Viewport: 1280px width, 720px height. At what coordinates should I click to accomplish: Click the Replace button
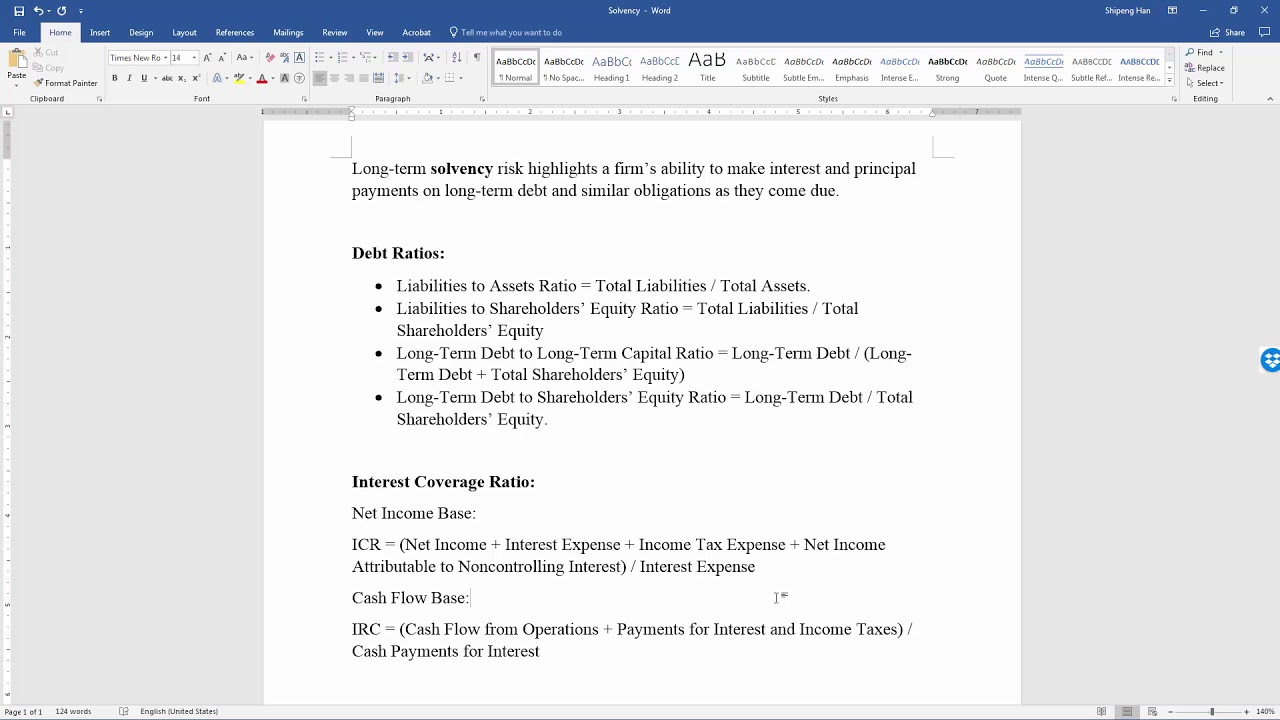(1205, 68)
